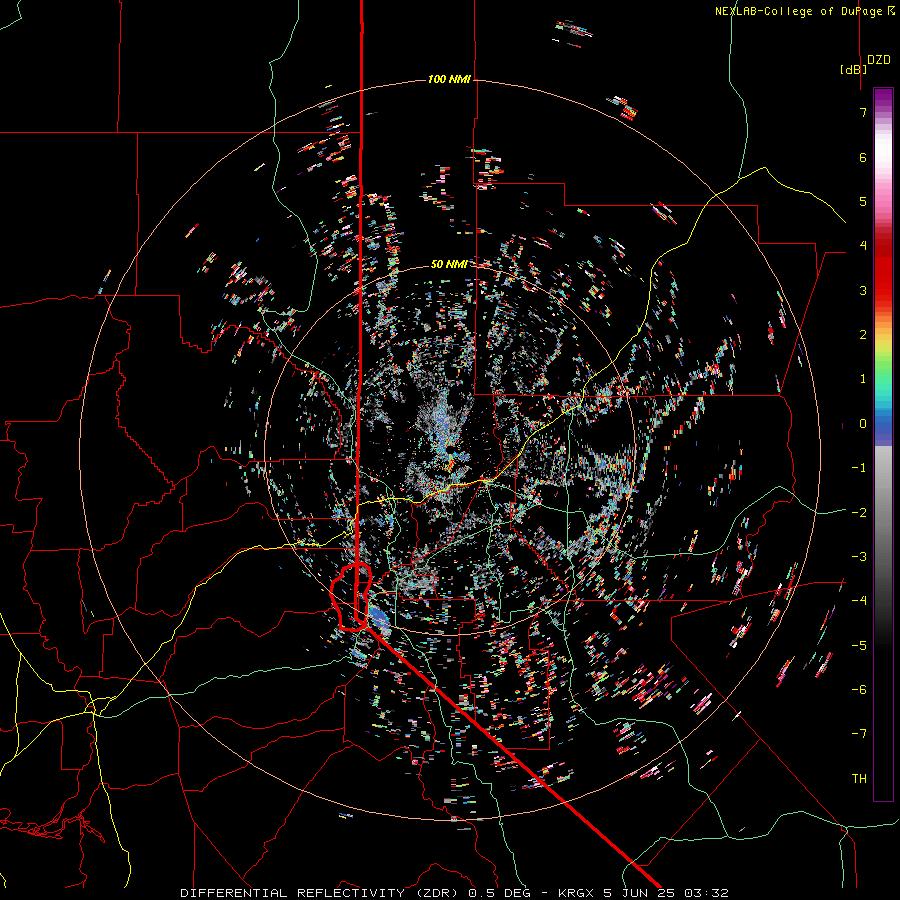Click the TH label below the scale
The height and width of the screenshot is (900, 900).
[x=859, y=778]
